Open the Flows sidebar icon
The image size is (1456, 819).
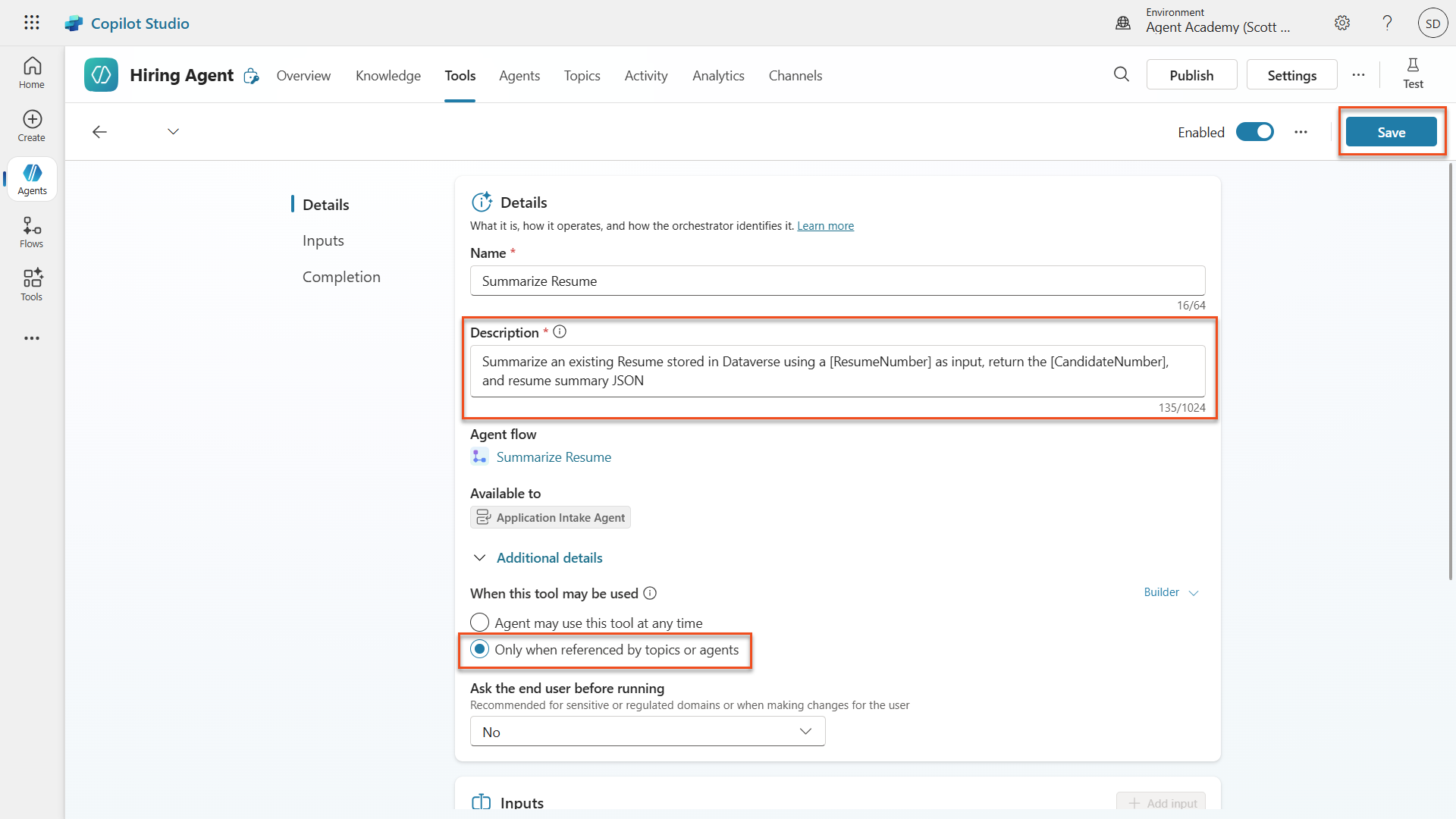coord(32,232)
